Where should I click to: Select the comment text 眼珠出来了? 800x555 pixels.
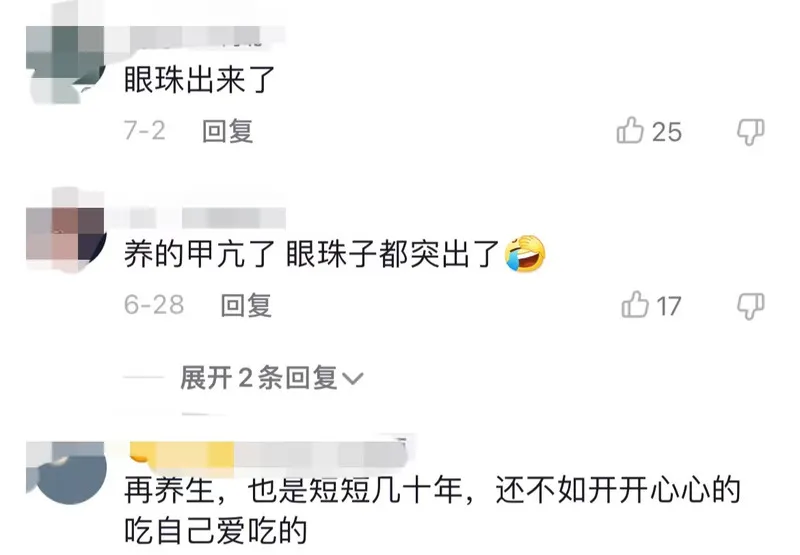tap(199, 80)
